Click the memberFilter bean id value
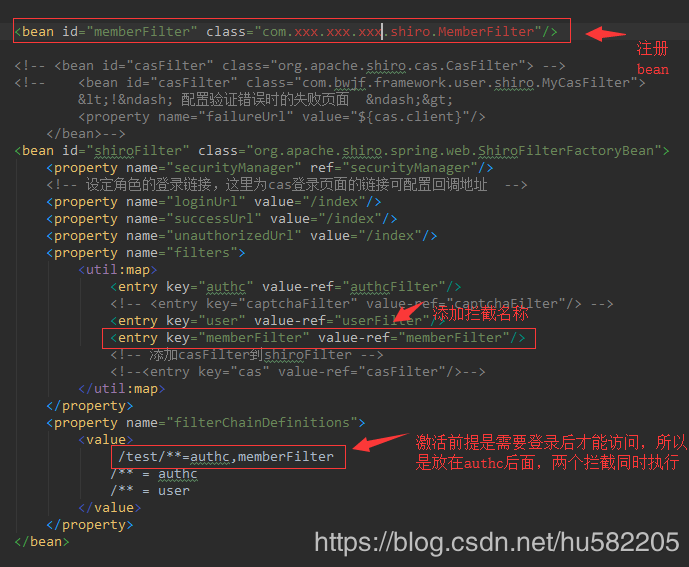 [142, 32]
